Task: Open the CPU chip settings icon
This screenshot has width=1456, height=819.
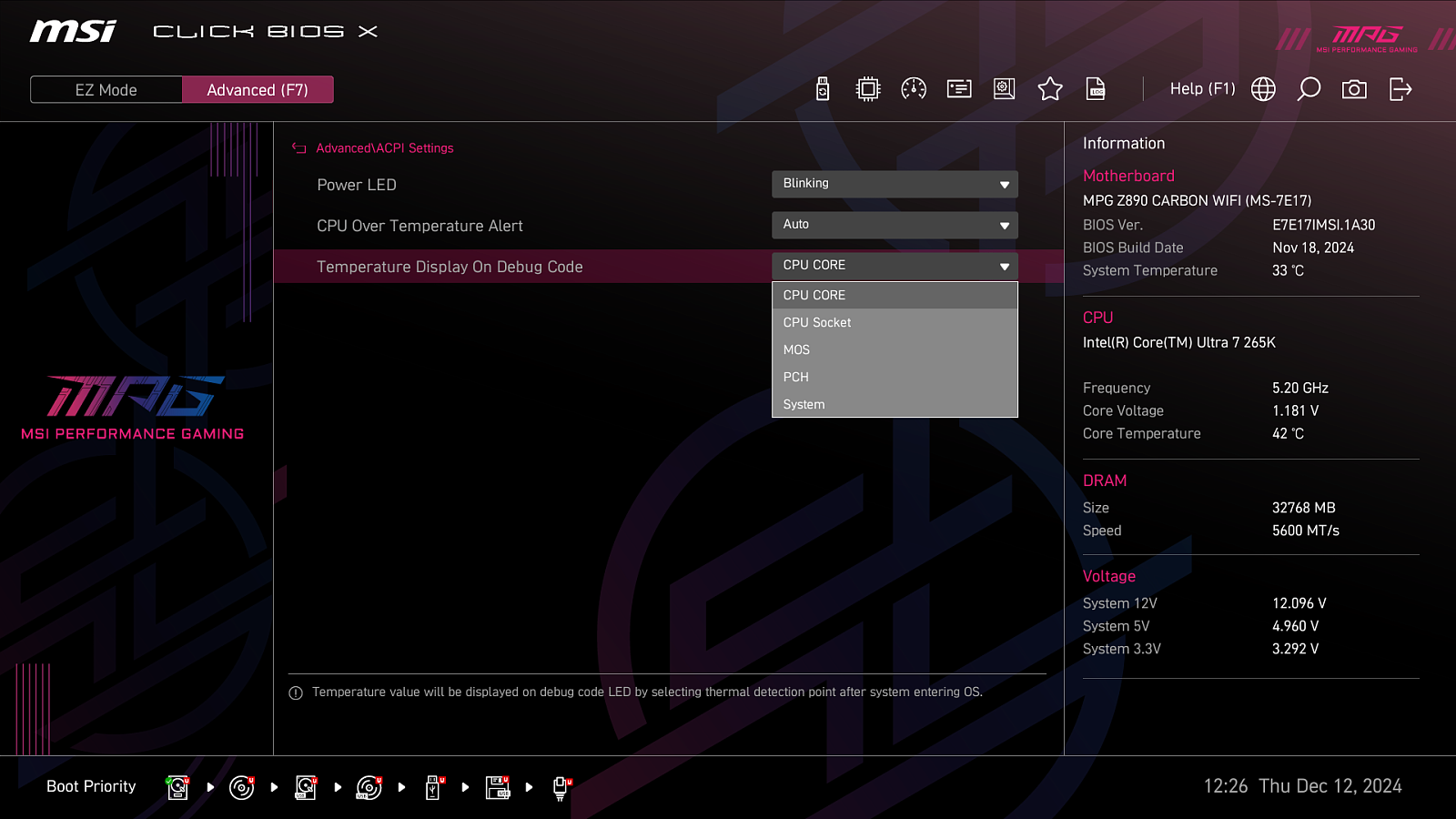Action: (868, 89)
